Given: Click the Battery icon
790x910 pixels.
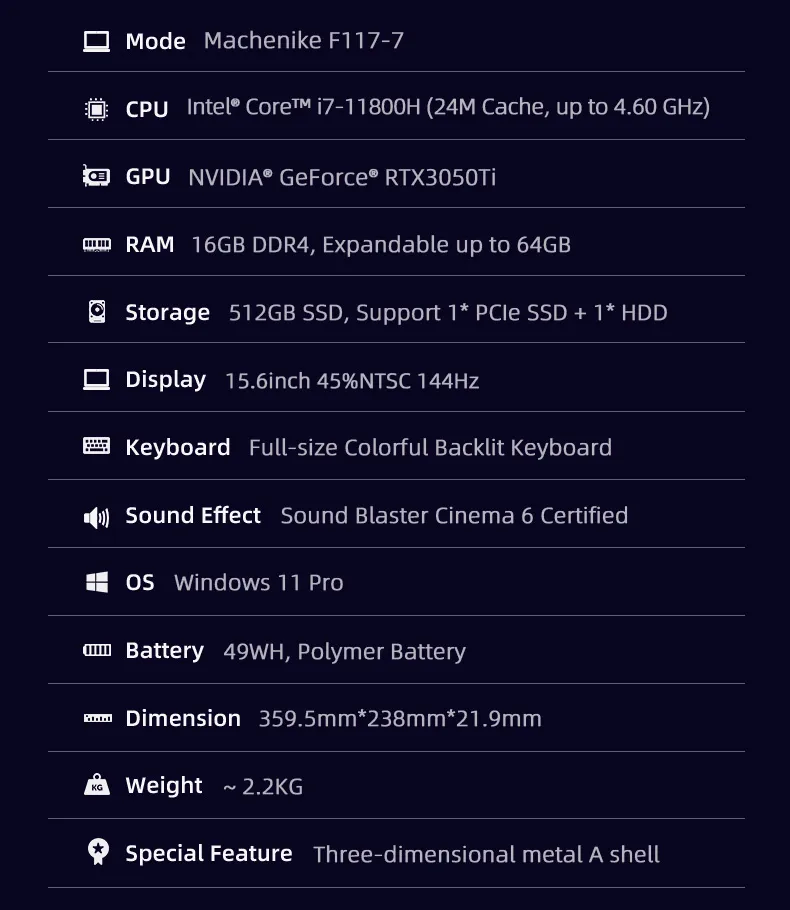Looking at the screenshot, I should tap(96, 650).
